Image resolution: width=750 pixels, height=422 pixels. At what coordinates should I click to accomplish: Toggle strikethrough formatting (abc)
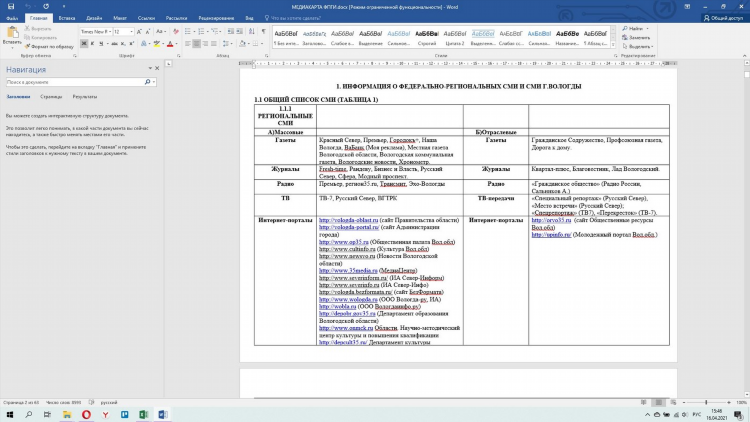[x=114, y=44]
